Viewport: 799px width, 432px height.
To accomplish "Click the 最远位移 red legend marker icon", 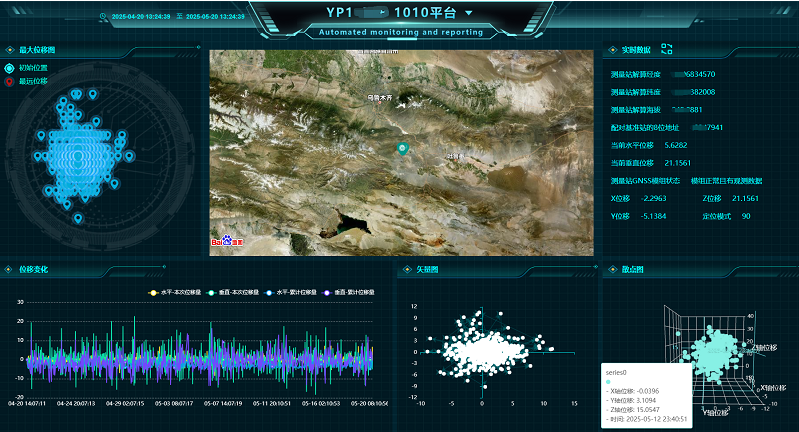I will click(x=10, y=82).
